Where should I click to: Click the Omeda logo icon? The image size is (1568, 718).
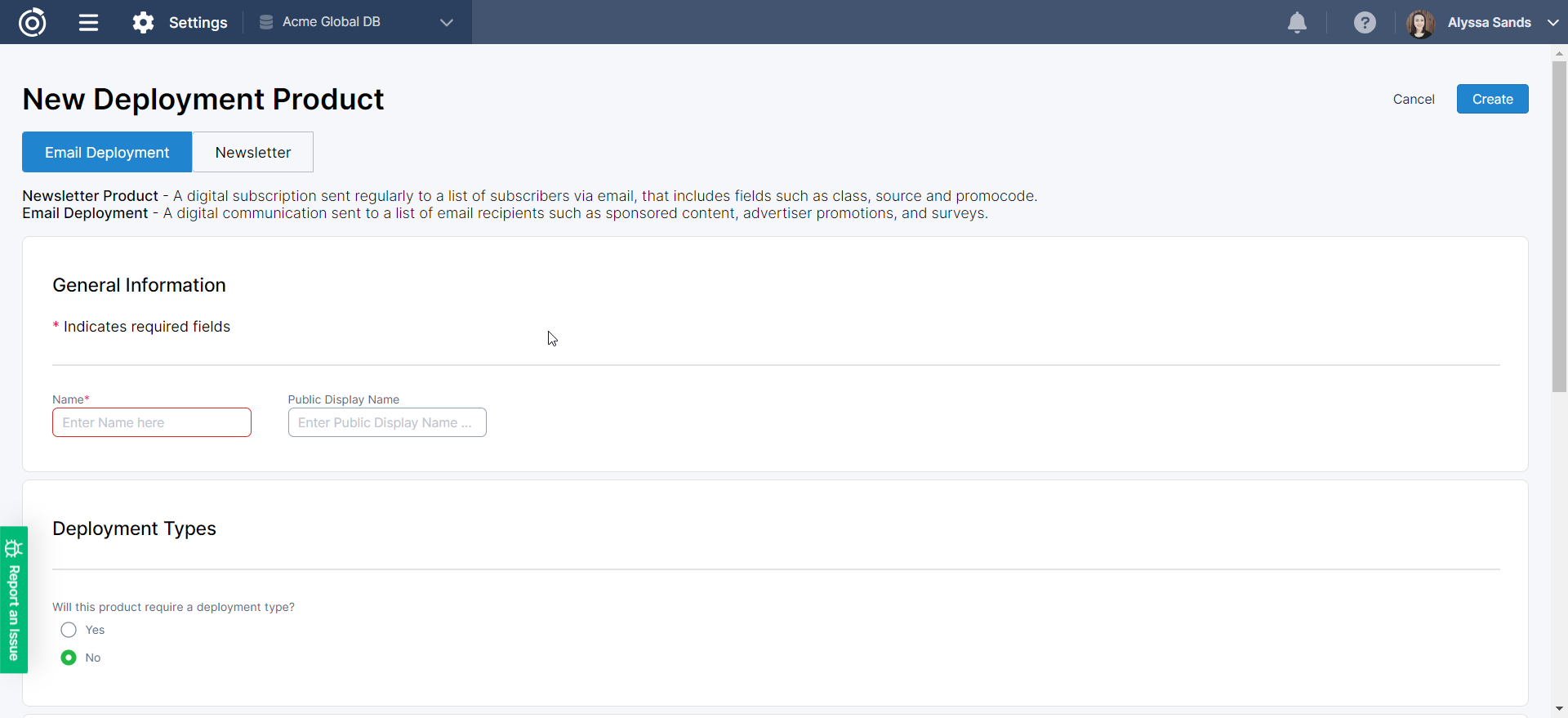click(33, 22)
